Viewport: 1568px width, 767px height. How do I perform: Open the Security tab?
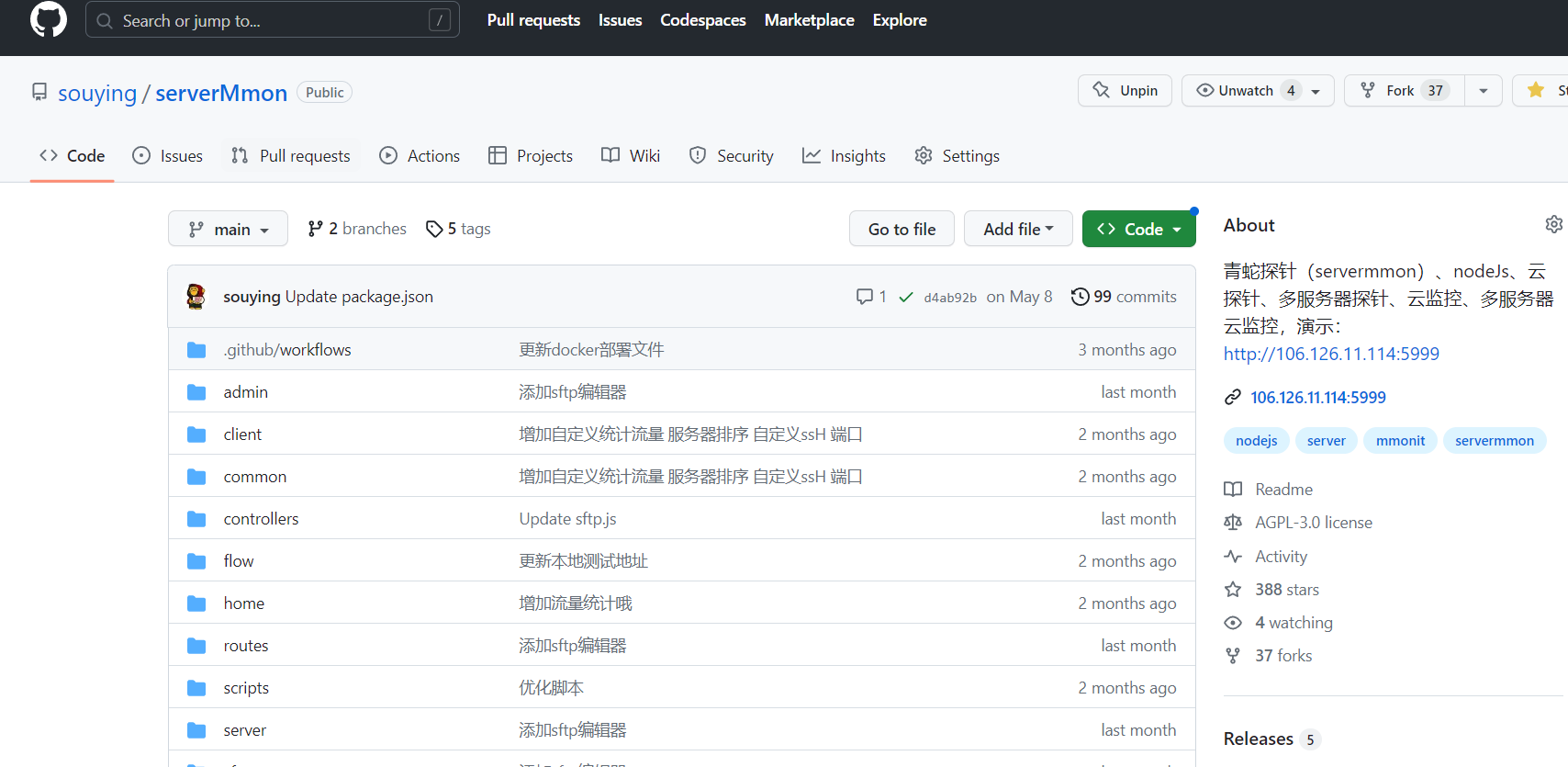coord(732,156)
